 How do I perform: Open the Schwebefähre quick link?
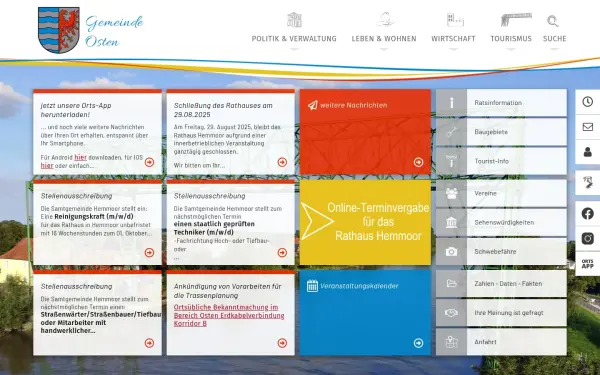point(501,251)
